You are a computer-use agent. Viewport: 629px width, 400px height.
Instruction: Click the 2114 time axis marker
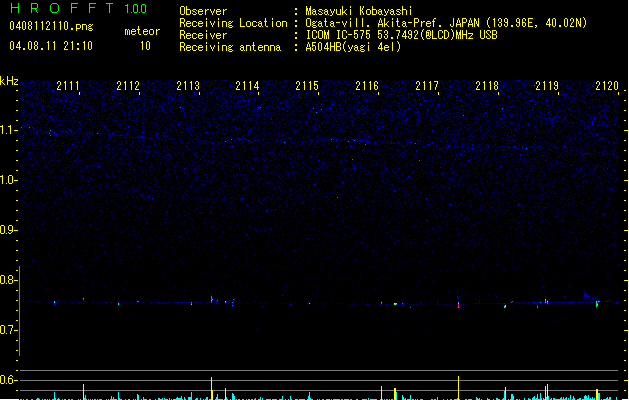click(248, 86)
